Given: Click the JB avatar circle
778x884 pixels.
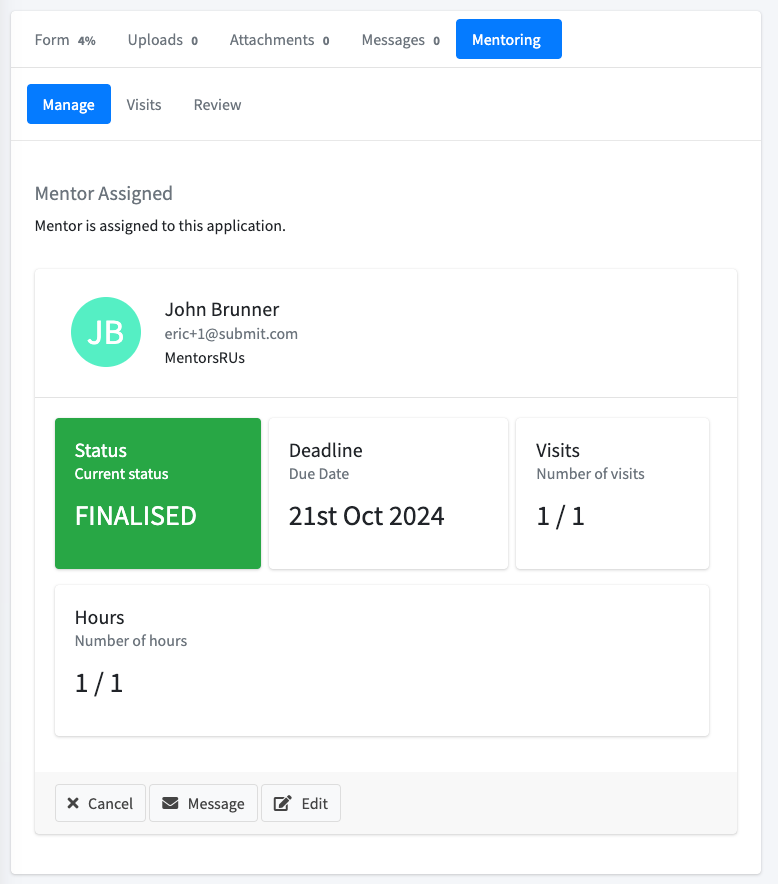Looking at the screenshot, I should click(106, 332).
